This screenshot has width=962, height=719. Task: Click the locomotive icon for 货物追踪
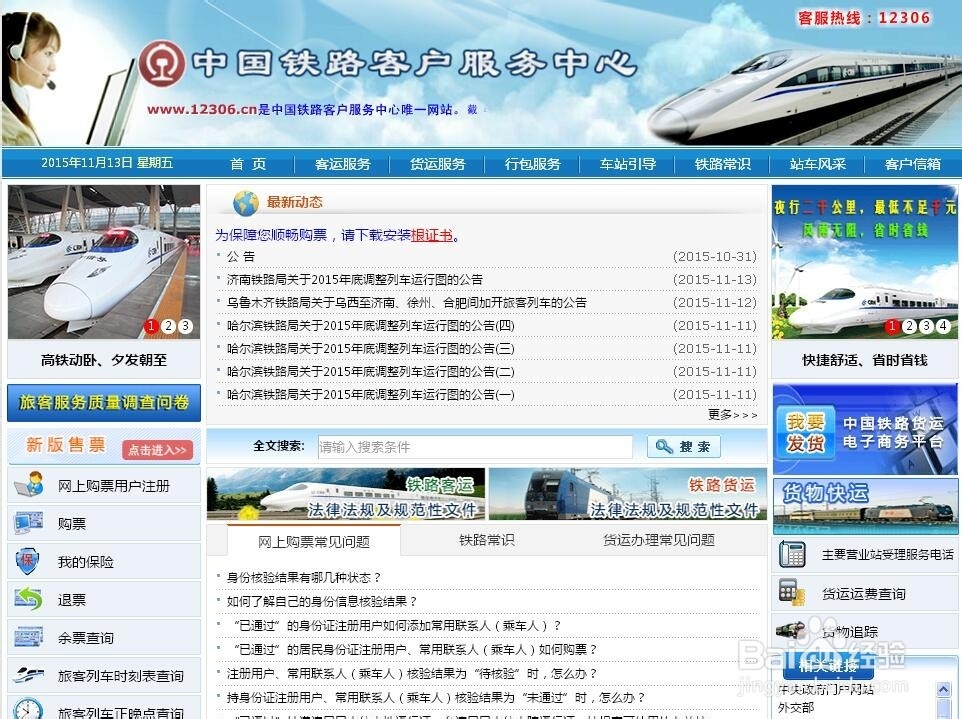(791, 630)
